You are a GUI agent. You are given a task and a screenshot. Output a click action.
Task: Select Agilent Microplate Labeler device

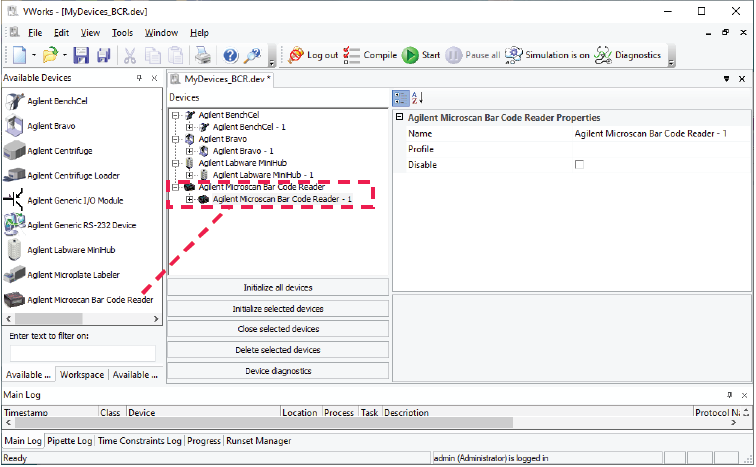pos(73,275)
